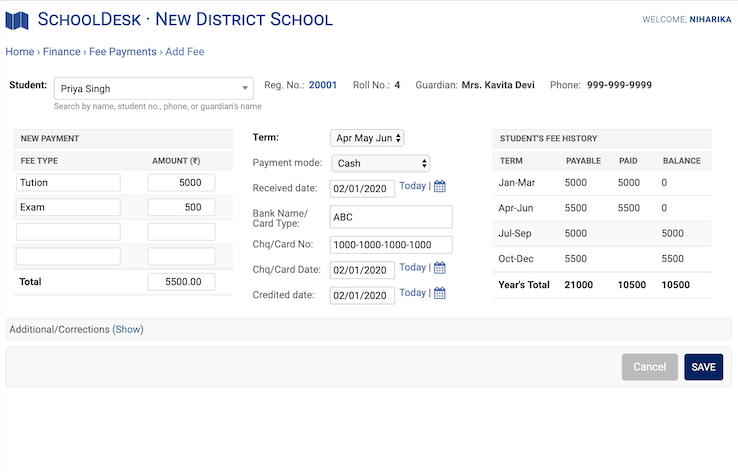The image size is (738, 472).
Task: Open calendar picker for Credited date
Action: click(x=440, y=293)
